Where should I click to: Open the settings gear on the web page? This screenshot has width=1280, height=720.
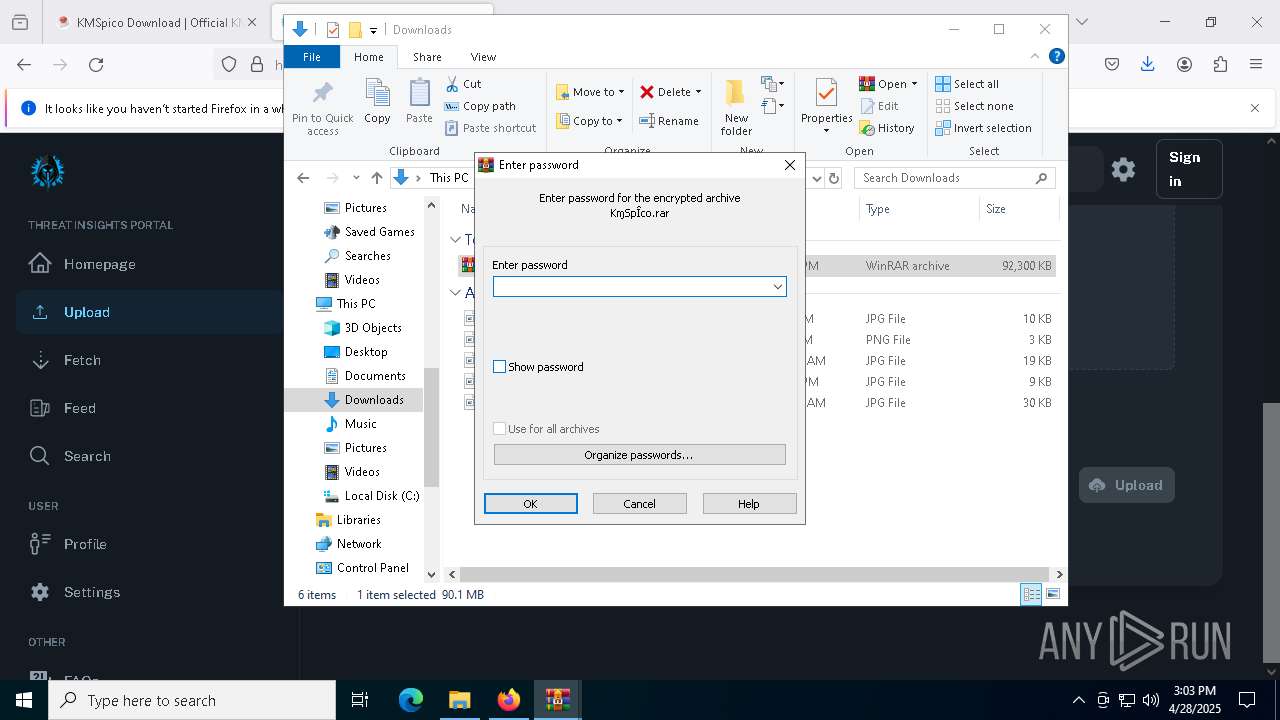[x=1123, y=169]
